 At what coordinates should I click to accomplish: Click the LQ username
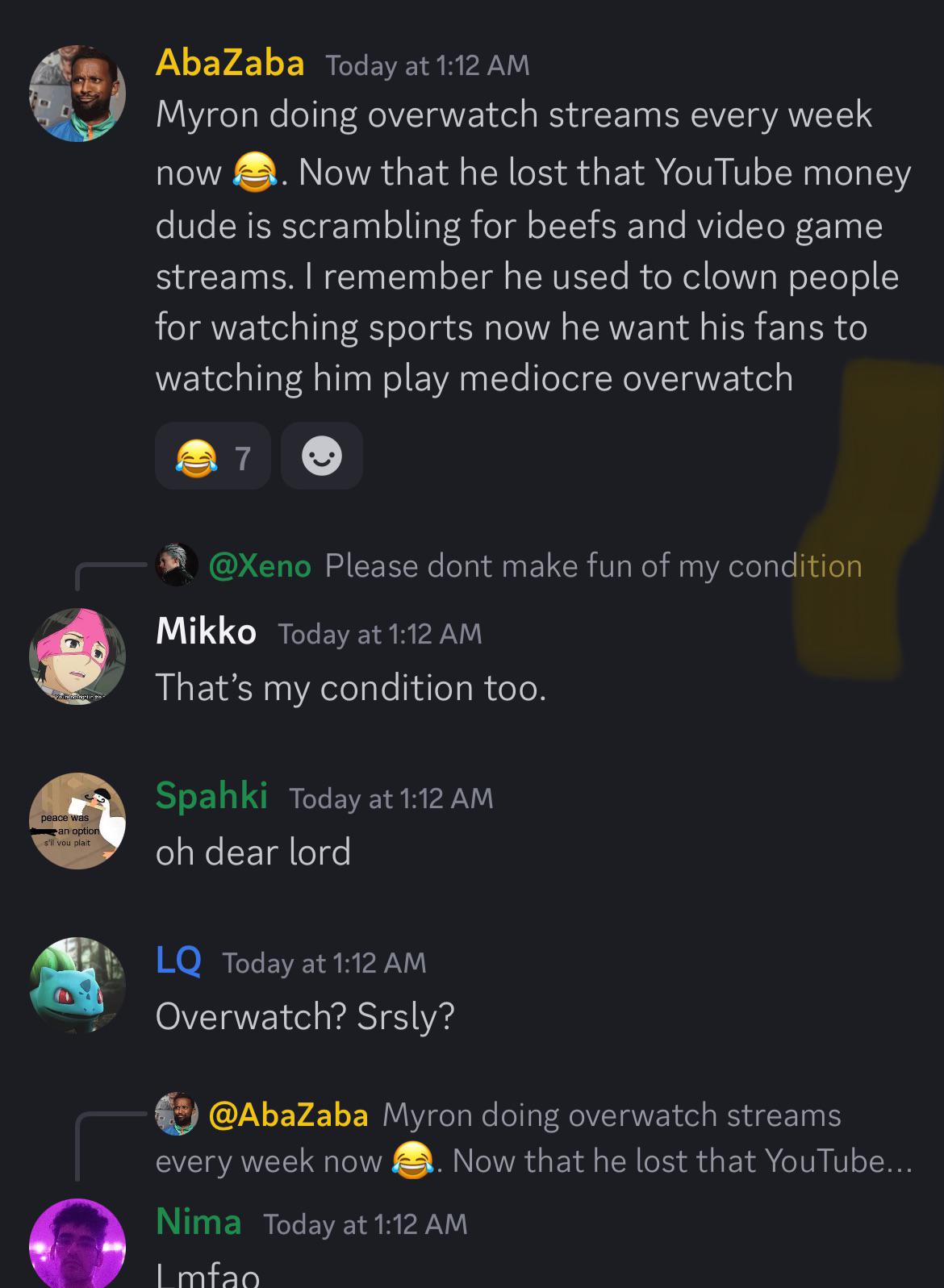click(x=178, y=960)
